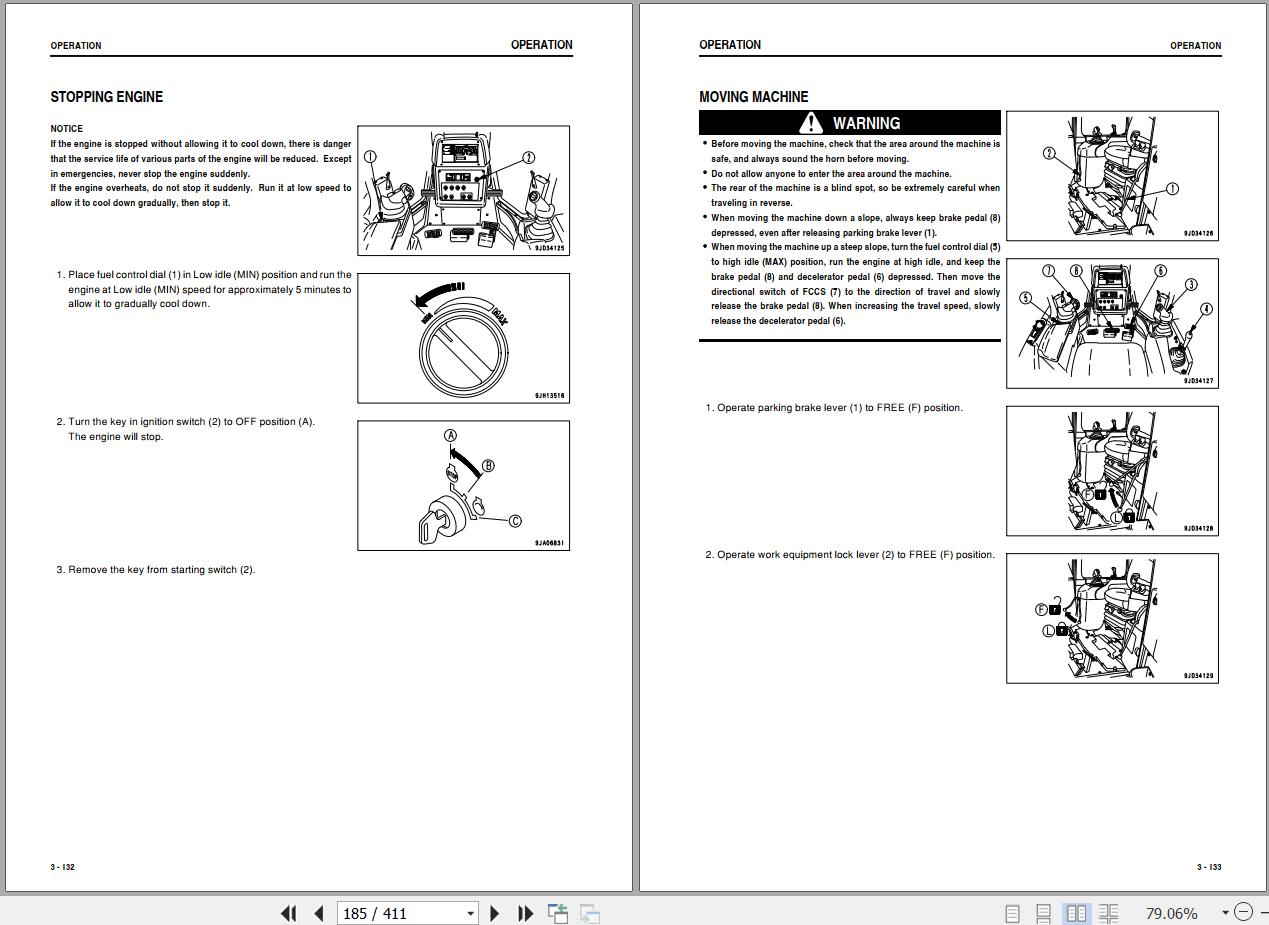Open the zoom level dropdown
This screenshot has width=1269, height=925.
click(1225, 912)
